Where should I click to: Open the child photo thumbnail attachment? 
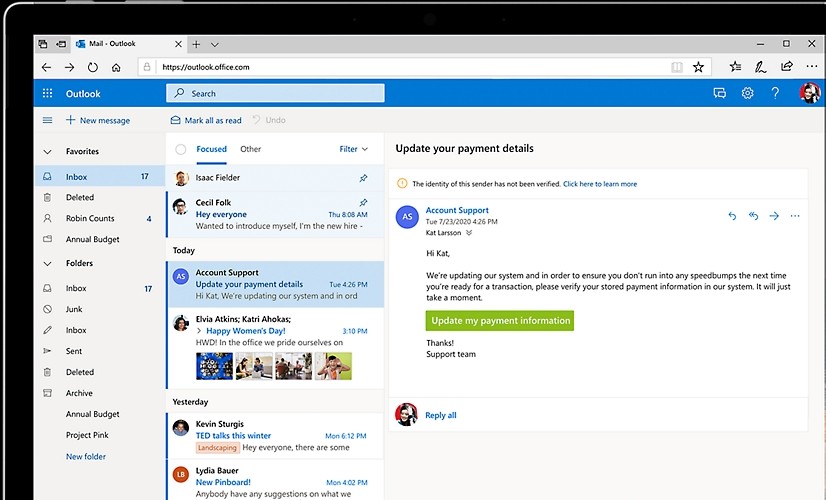coord(333,366)
